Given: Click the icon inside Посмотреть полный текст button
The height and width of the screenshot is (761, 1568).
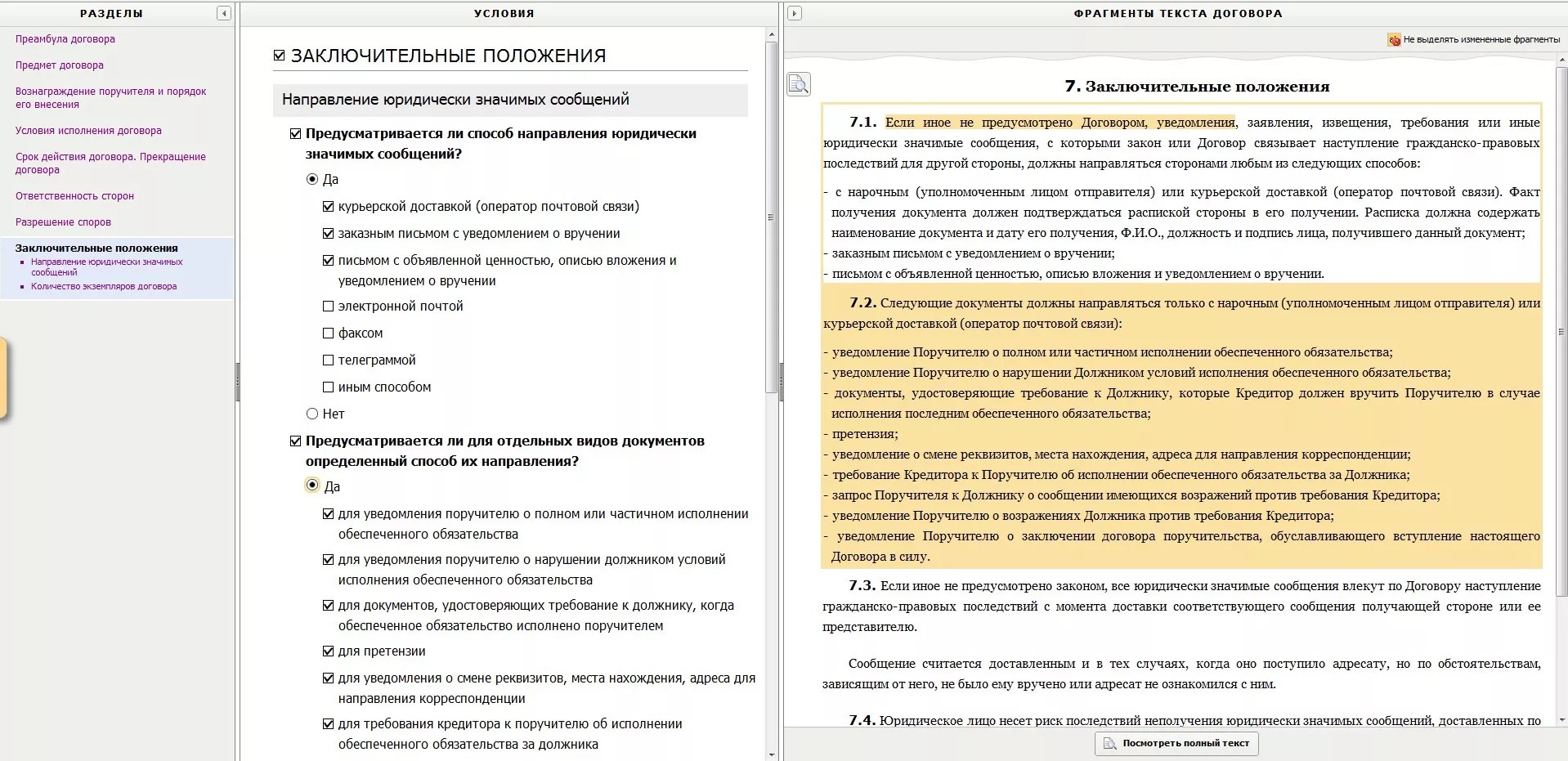Looking at the screenshot, I should tap(1109, 743).
